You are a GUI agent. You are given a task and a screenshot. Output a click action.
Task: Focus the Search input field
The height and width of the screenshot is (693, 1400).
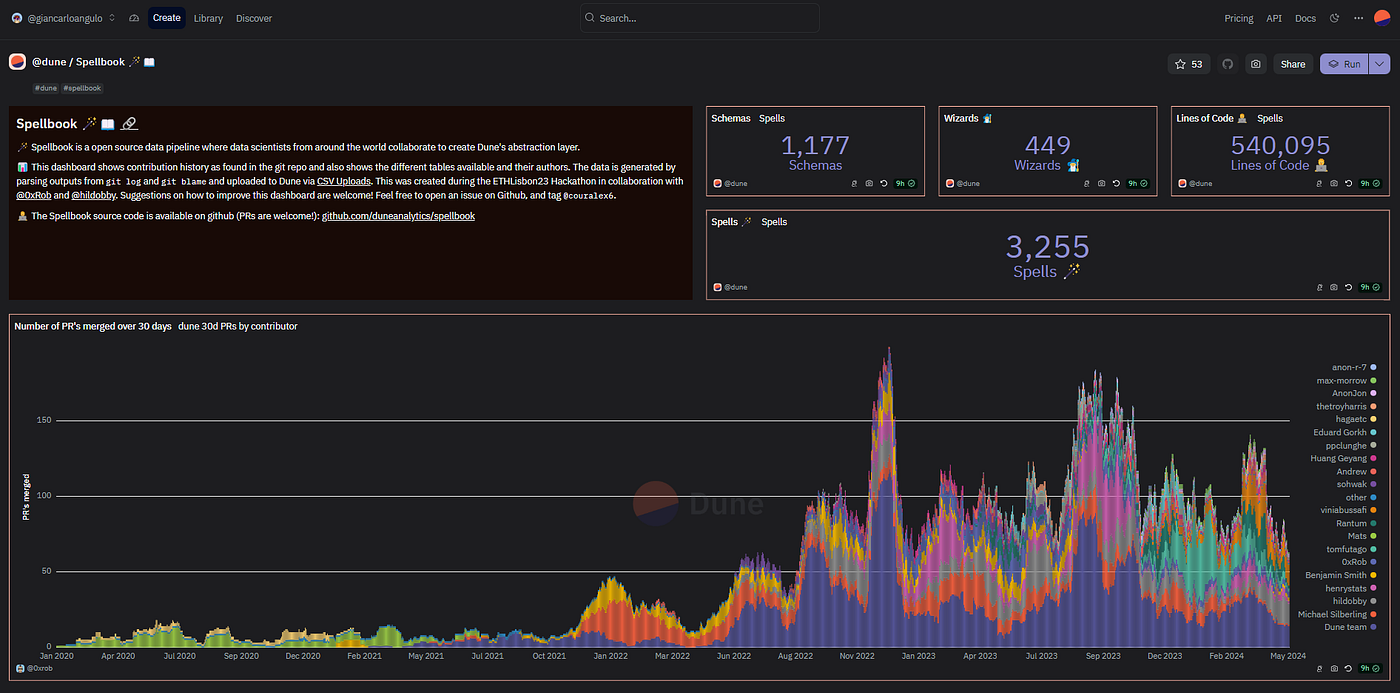pos(699,18)
